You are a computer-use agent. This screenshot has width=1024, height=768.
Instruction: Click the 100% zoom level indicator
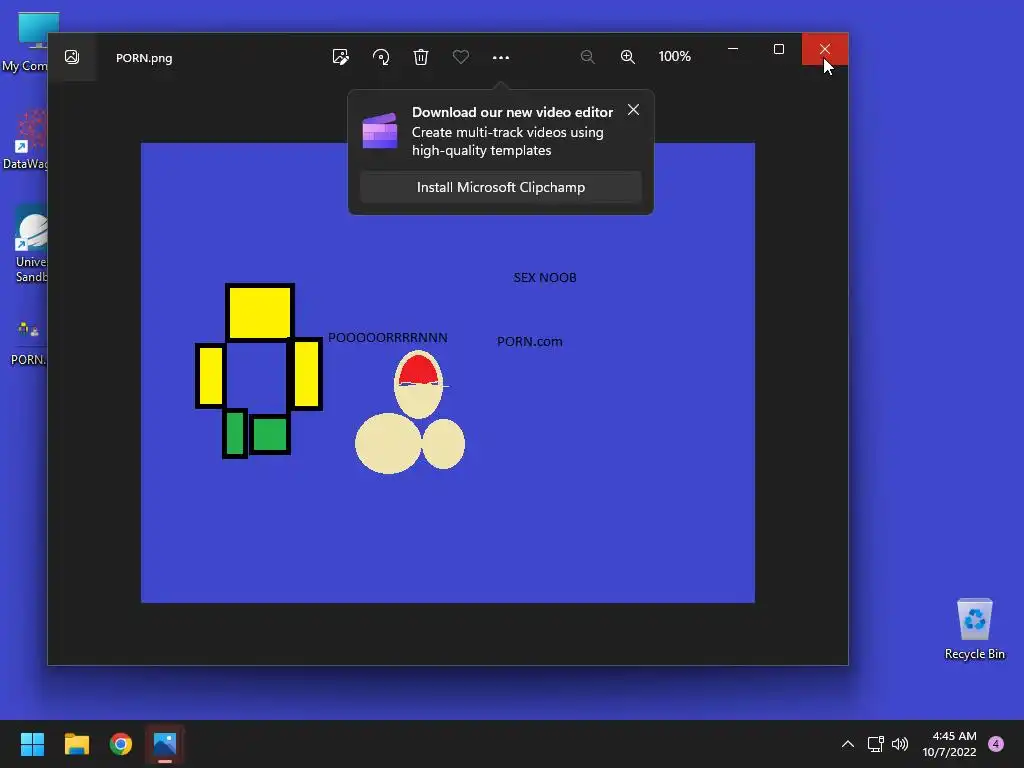(675, 57)
